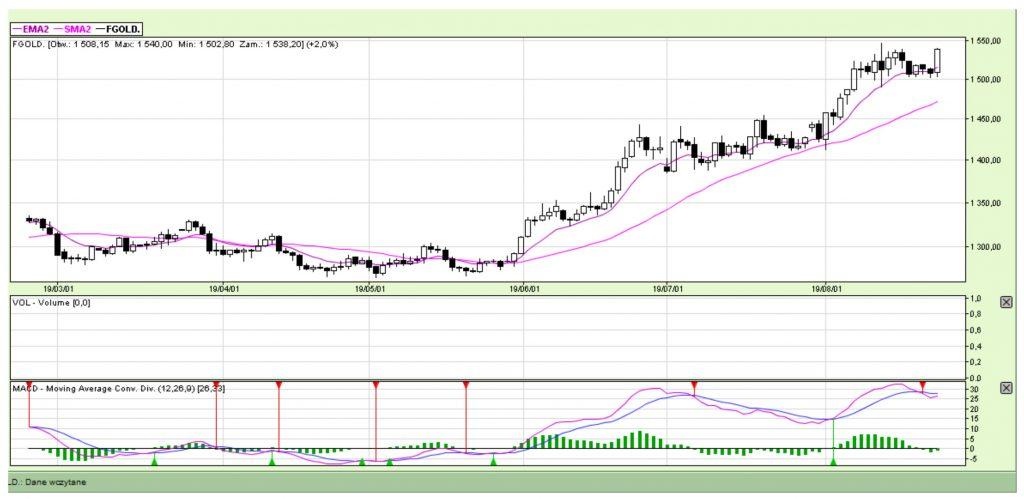Screen dimensions: 1024x499
Task: Select the EMA2 legend entry
Action: click(x=34, y=29)
